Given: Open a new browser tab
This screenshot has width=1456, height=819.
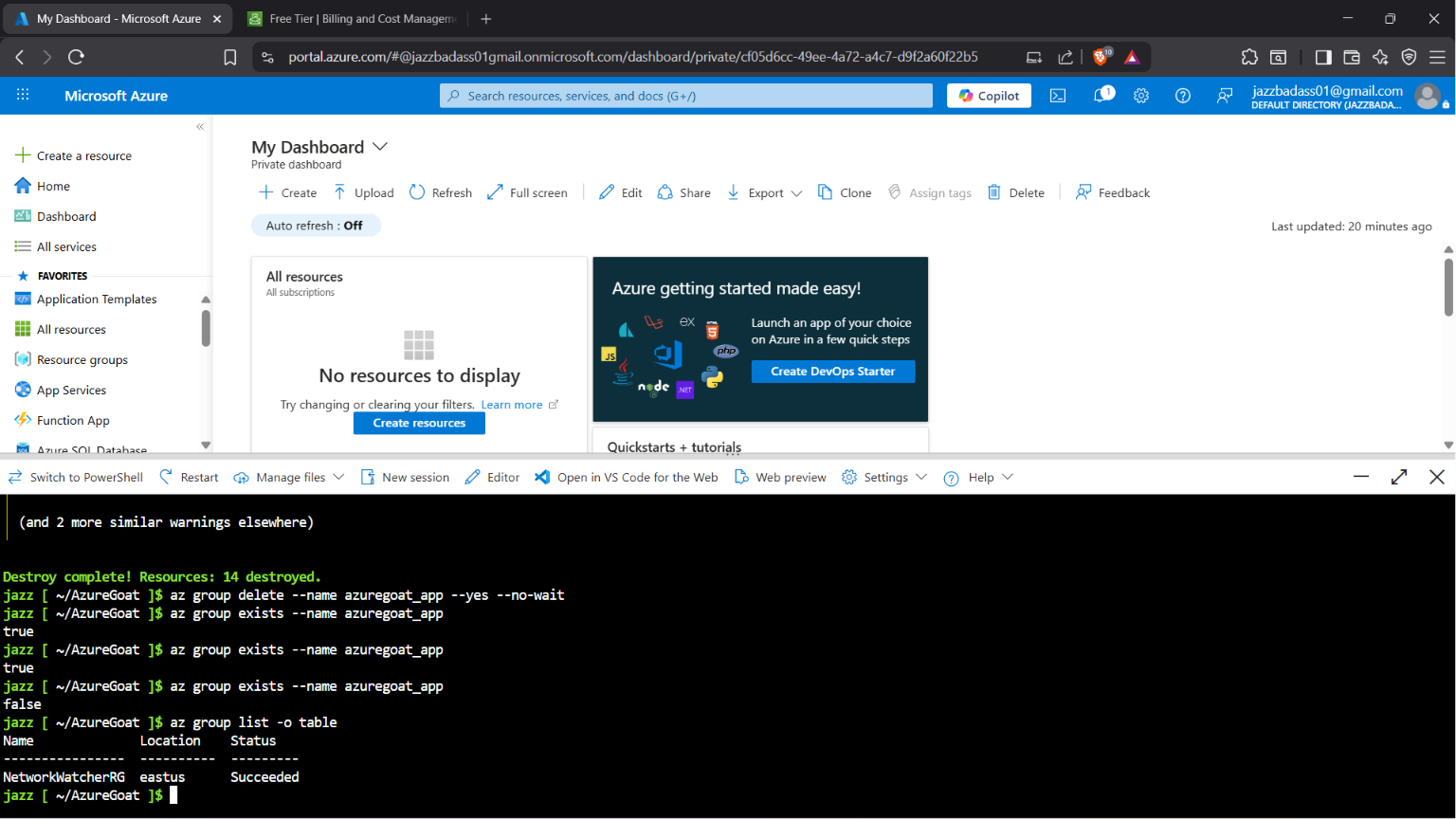Looking at the screenshot, I should [486, 18].
